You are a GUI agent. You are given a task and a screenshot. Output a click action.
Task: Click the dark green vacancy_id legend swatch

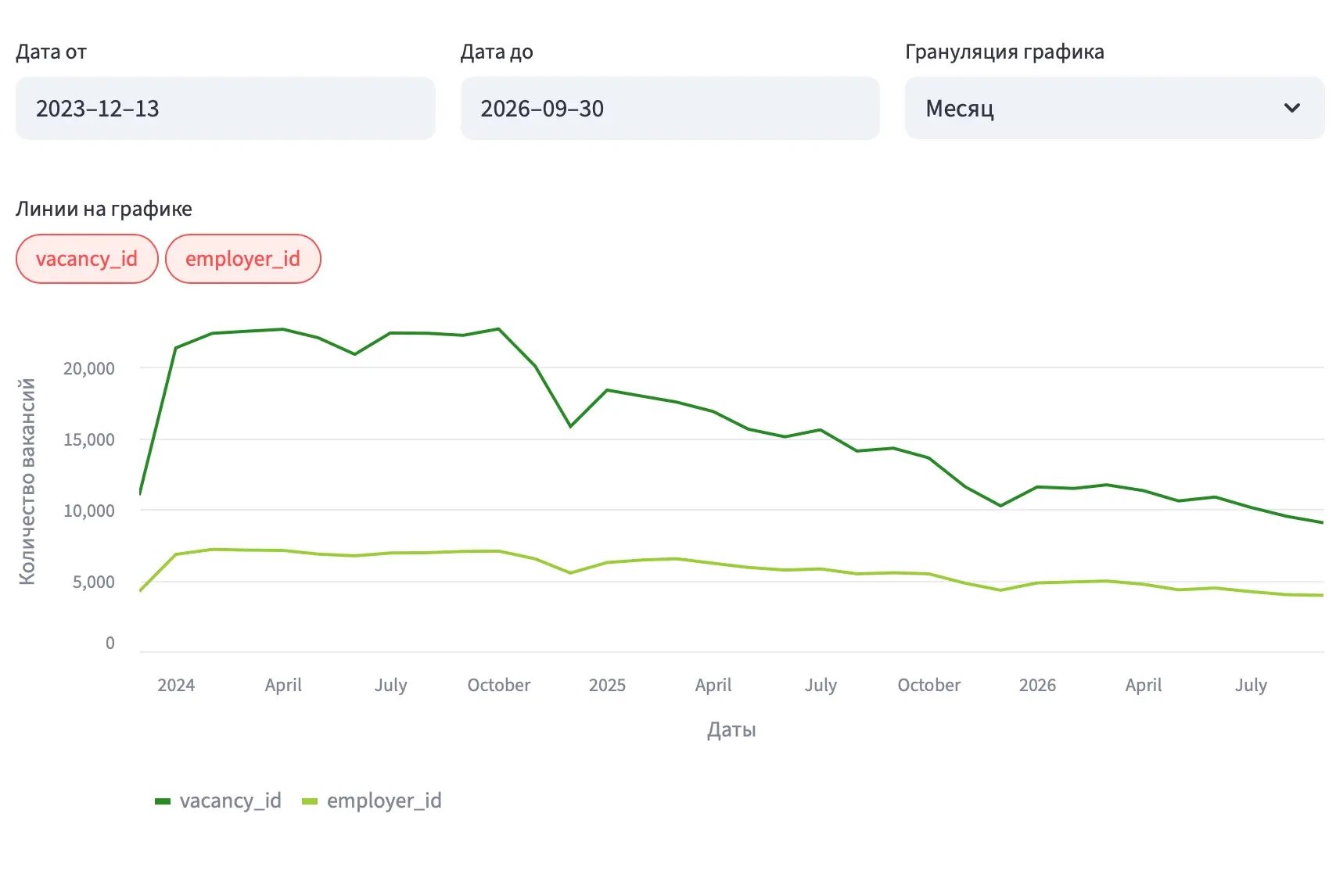[x=163, y=801]
